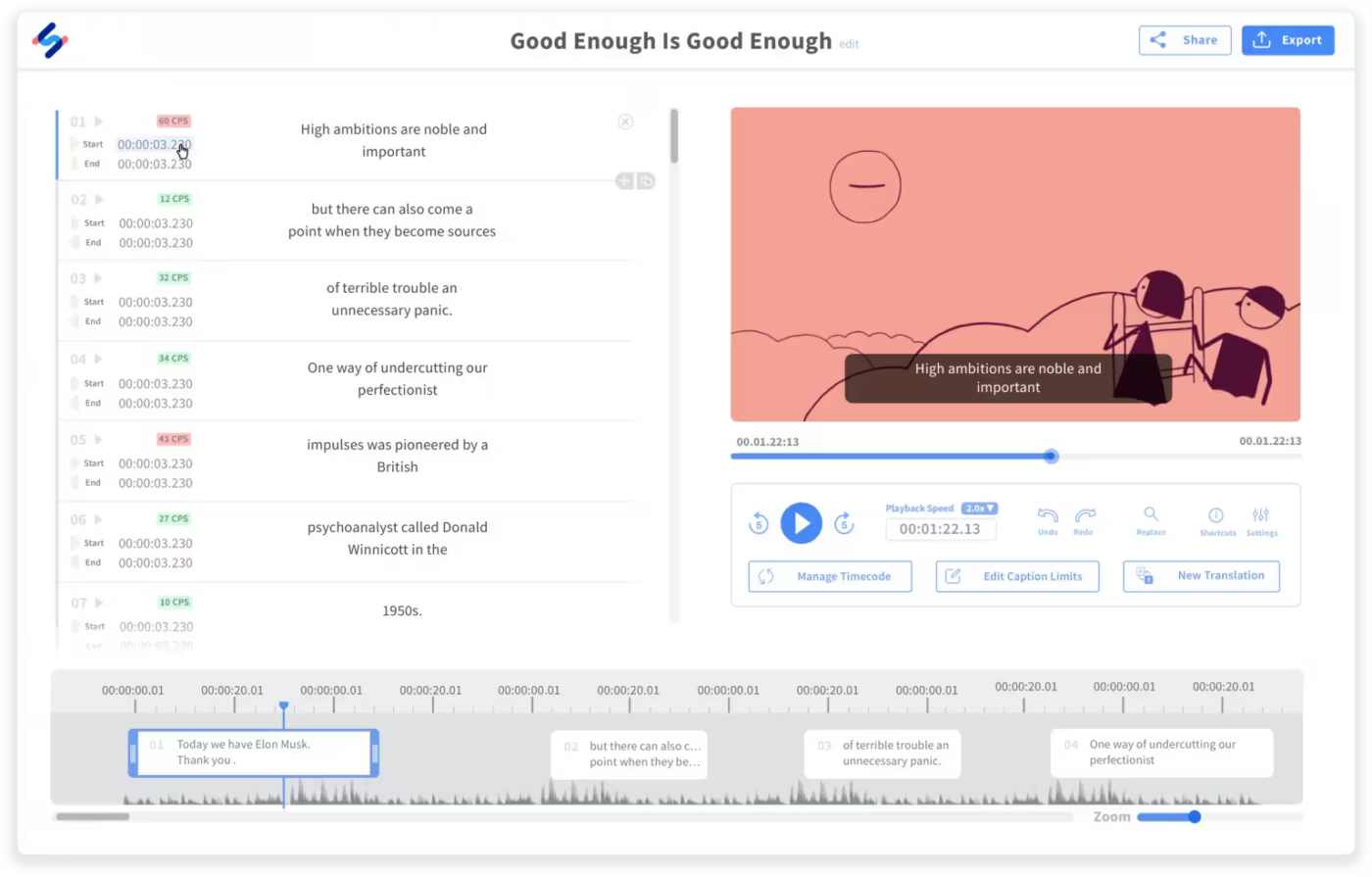Click the video preview frame
The width and height of the screenshot is (1372, 877).
[1015, 265]
